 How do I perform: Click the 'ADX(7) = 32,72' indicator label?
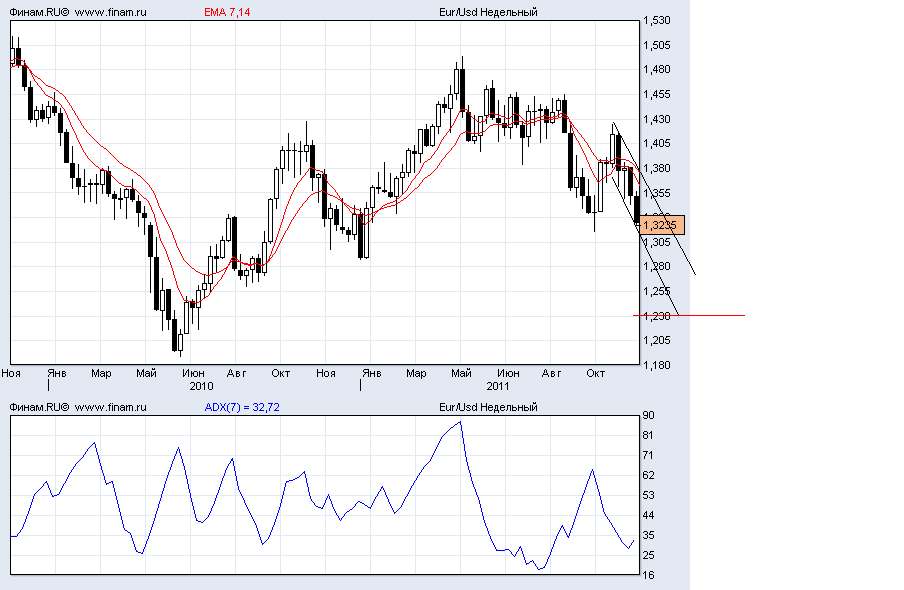pyautogui.click(x=242, y=407)
